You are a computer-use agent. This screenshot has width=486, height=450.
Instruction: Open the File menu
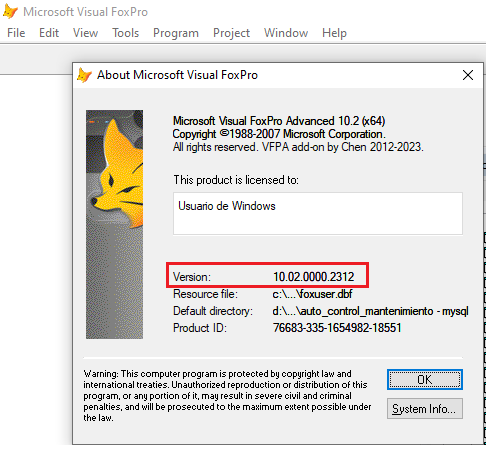16,33
